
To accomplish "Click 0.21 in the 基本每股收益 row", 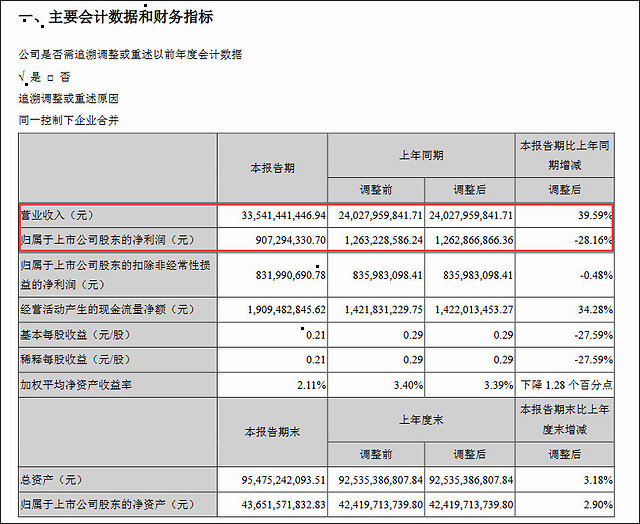I will [316, 335].
